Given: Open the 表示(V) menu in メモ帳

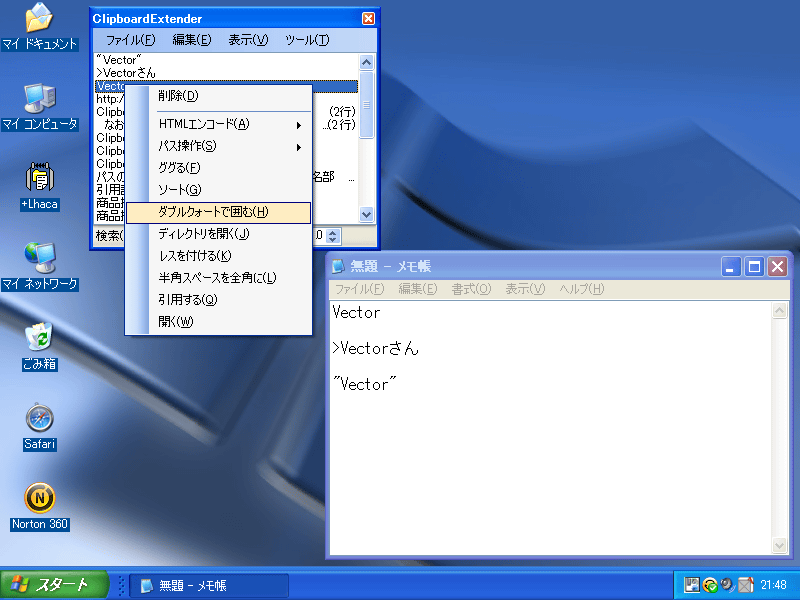Looking at the screenshot, I should (x=525, y=289).
